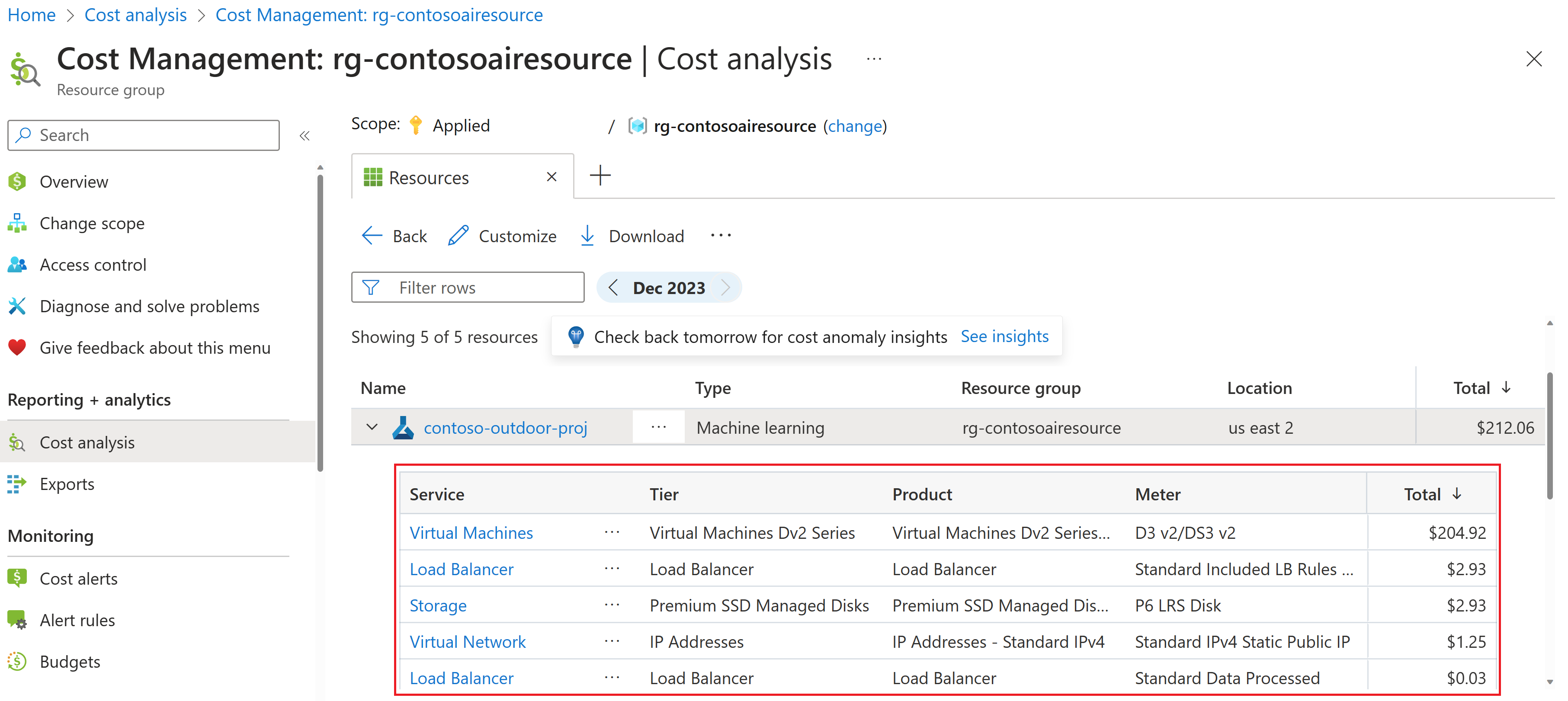This screenshot has width=1568, height=701.
Task: Select the Resources tab
Action: tap(429, 177)
